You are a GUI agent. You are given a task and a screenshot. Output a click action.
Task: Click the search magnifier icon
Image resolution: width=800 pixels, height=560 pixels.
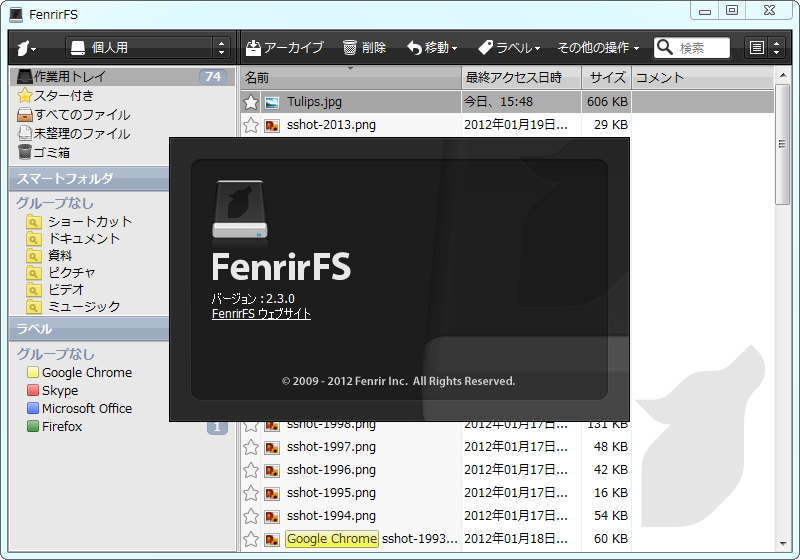point(664,47)
